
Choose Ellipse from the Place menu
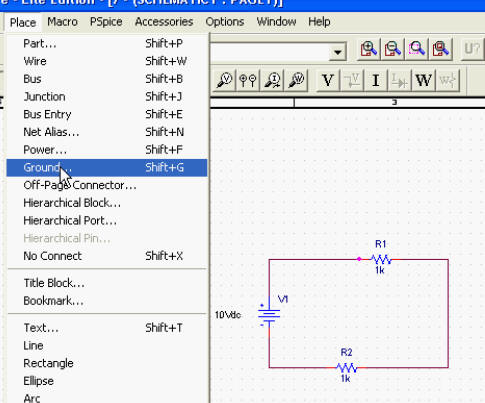pyautogui.click(x=107, y=381)
